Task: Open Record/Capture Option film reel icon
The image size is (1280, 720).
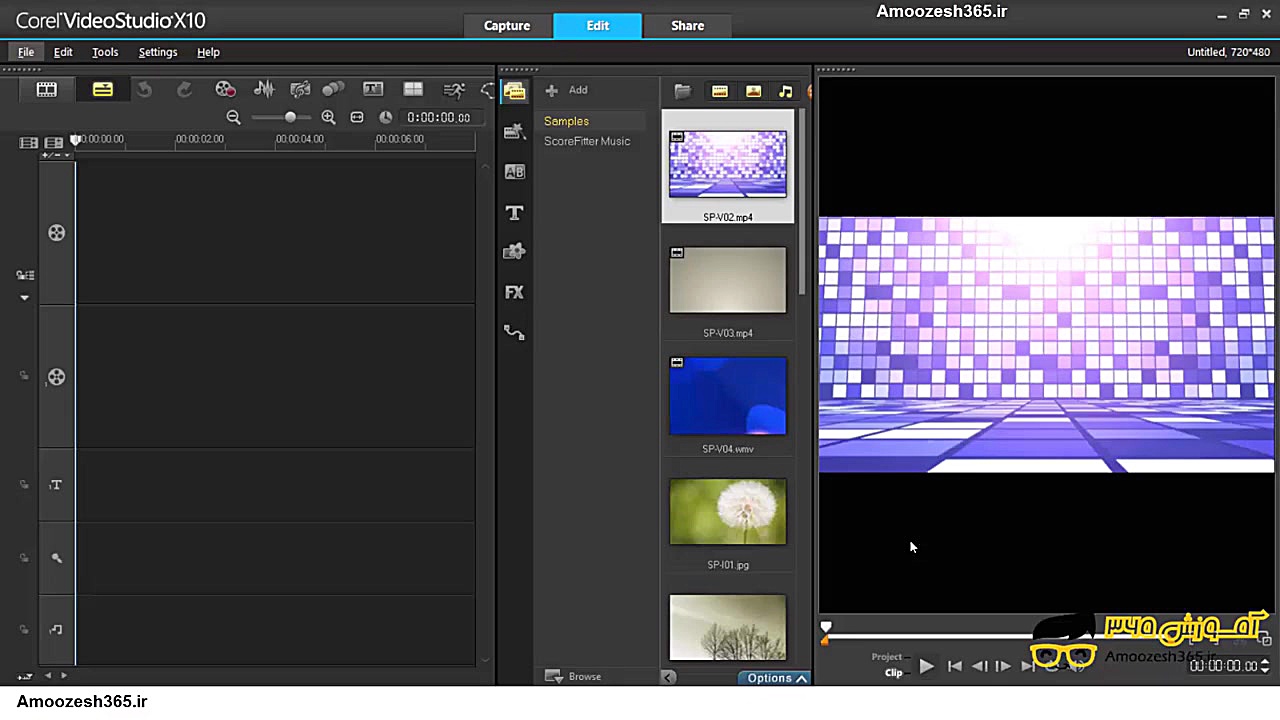Action: click(225, 90)
